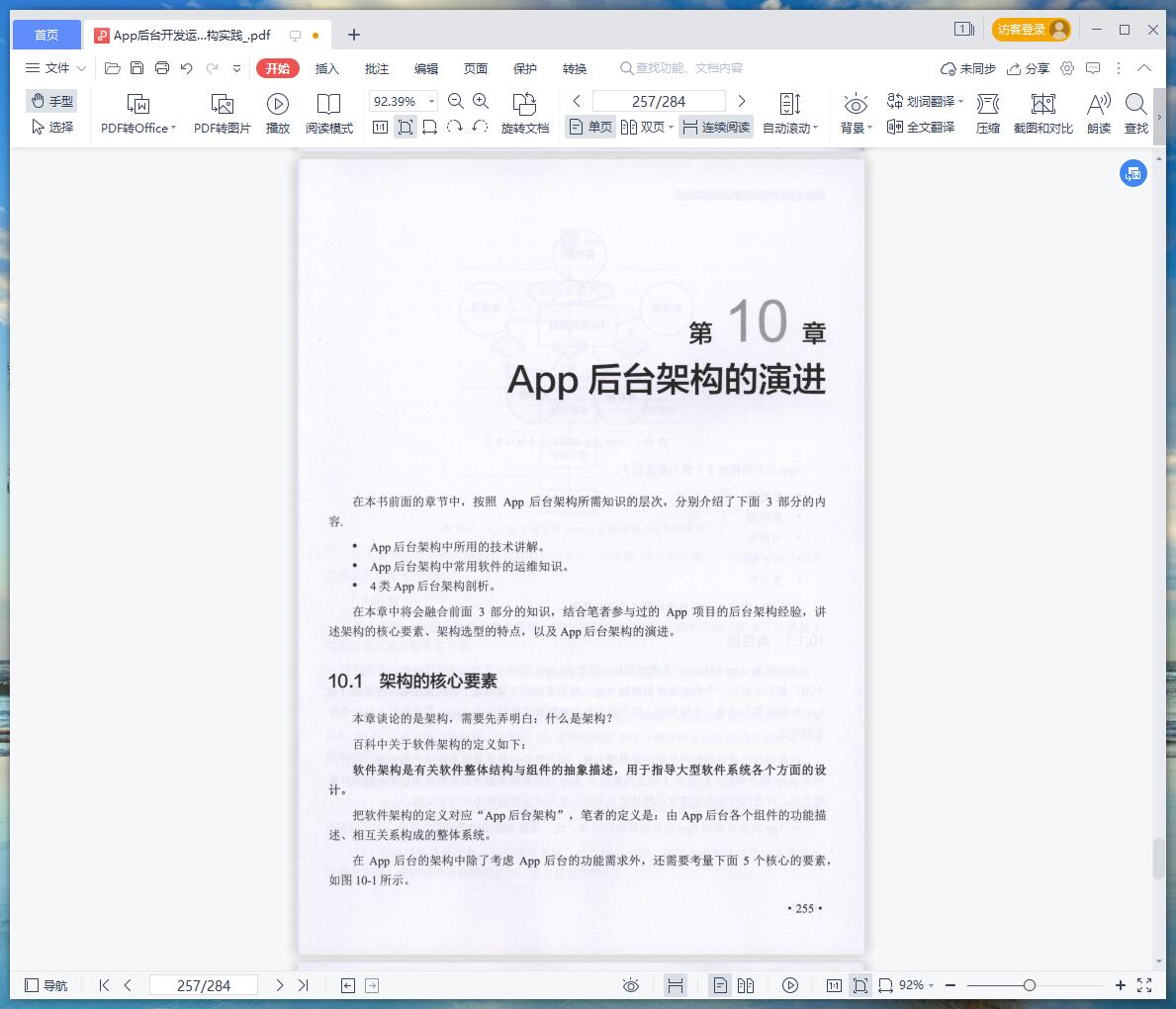
Task: Open the 保护 protect tab
Action: [x=525, y=68]
